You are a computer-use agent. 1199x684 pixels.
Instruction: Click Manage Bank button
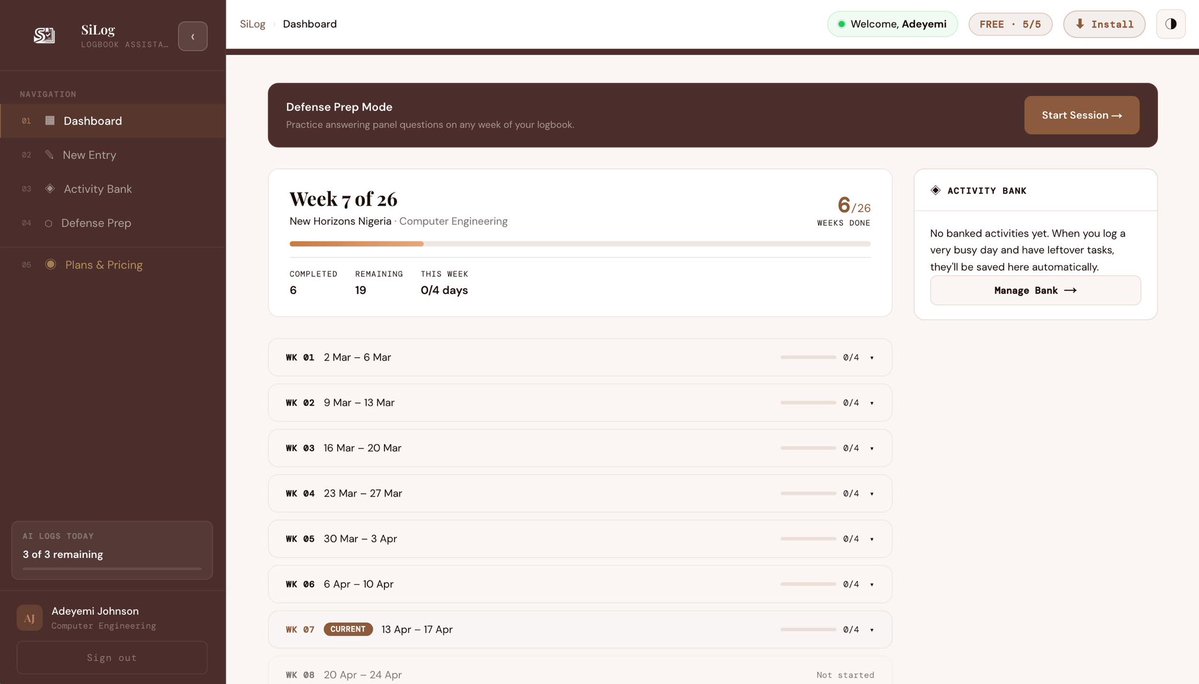[1035, 290]
